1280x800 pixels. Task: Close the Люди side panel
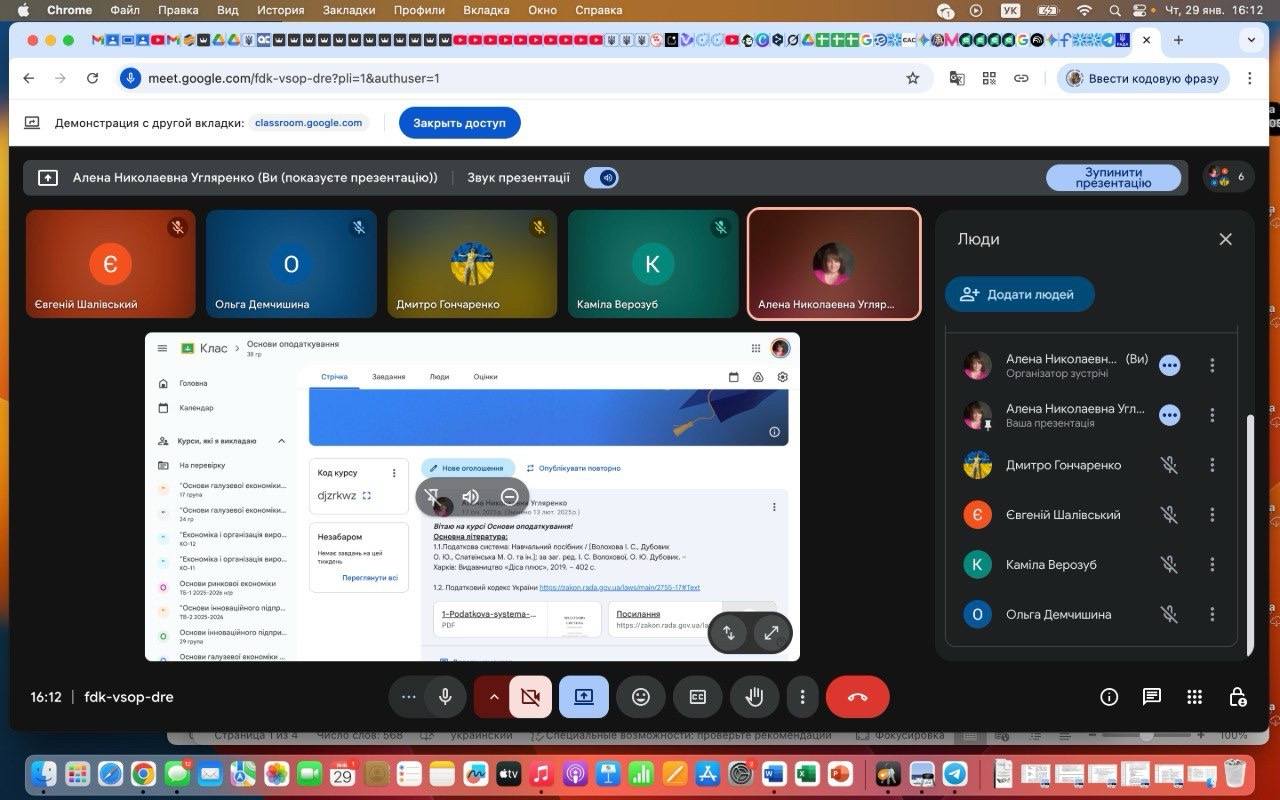1225,239
